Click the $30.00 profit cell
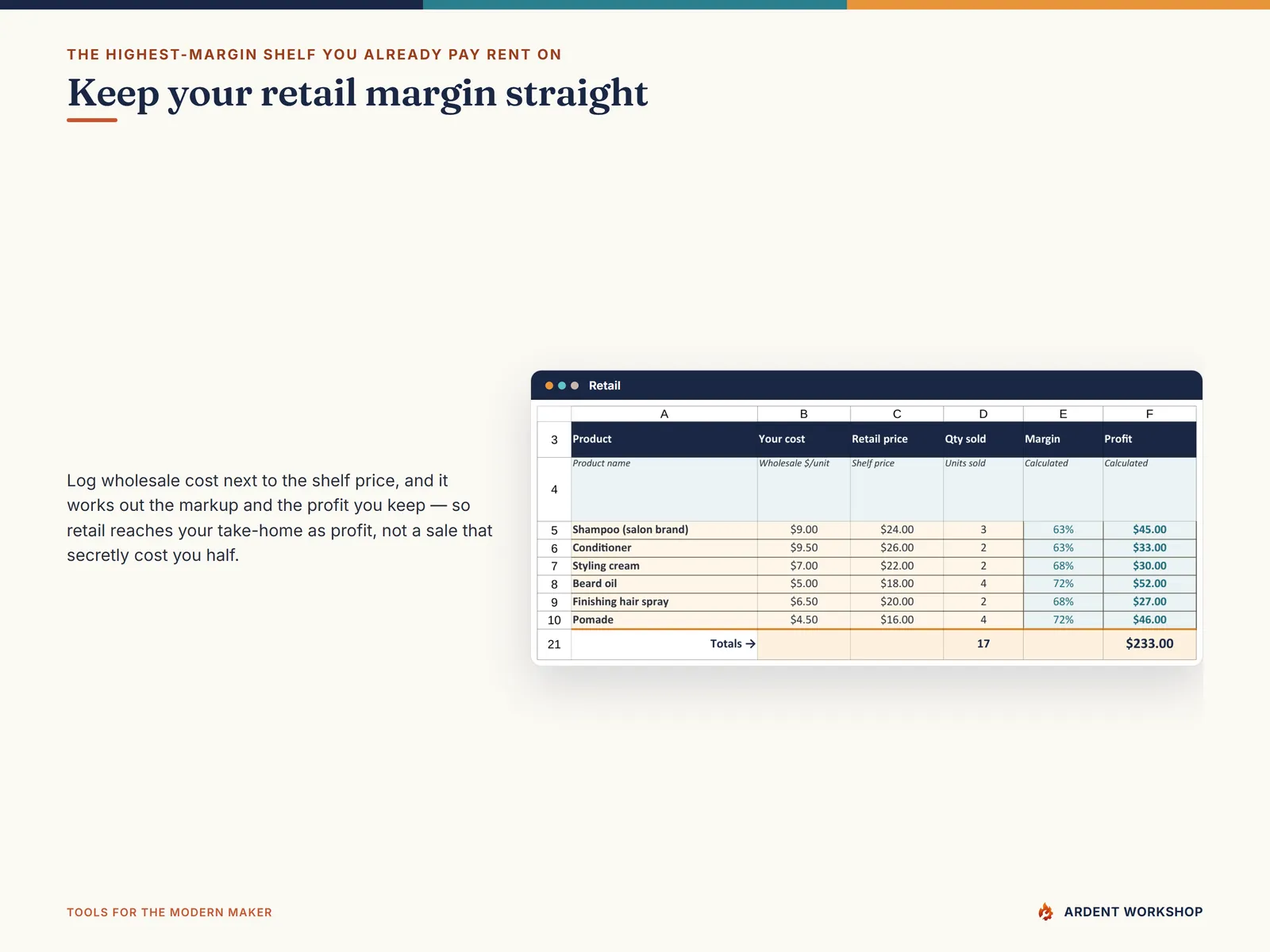 (1149, 566)
